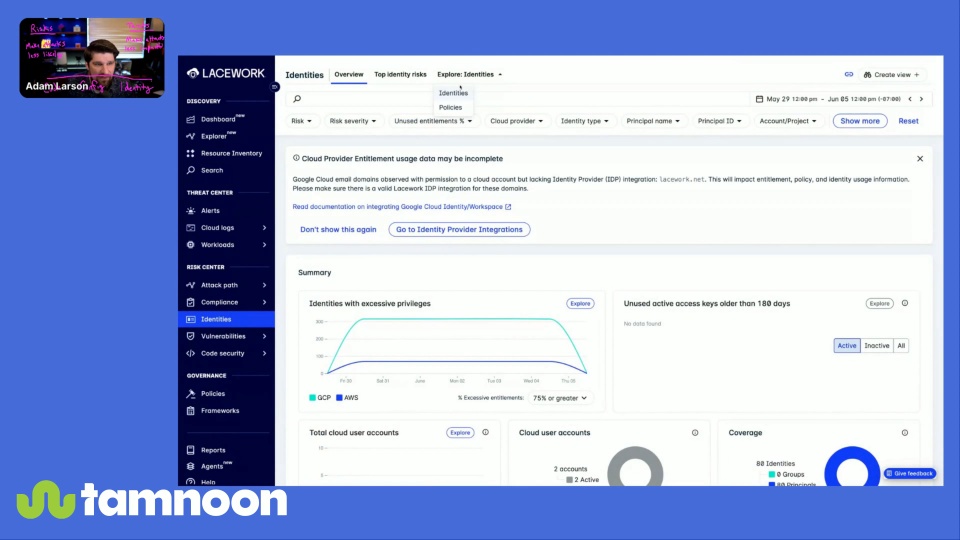
Task: Click the Lacework logo
Action: [x=226, y=73]
